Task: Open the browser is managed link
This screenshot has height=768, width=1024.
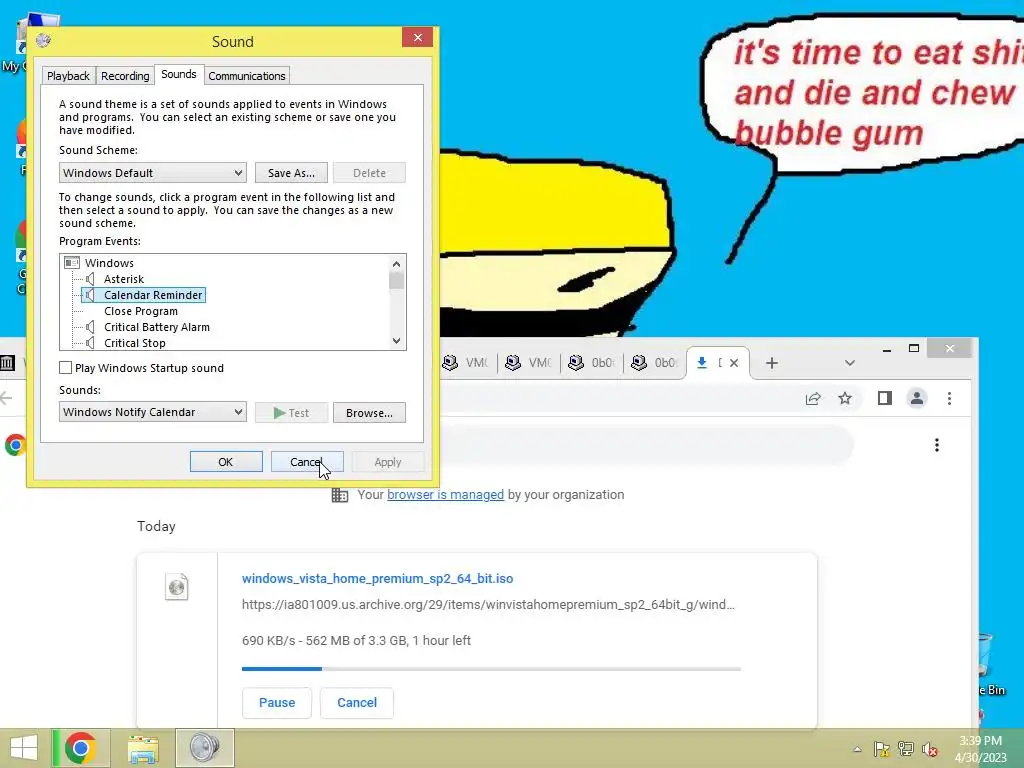Action: (445, 494)
